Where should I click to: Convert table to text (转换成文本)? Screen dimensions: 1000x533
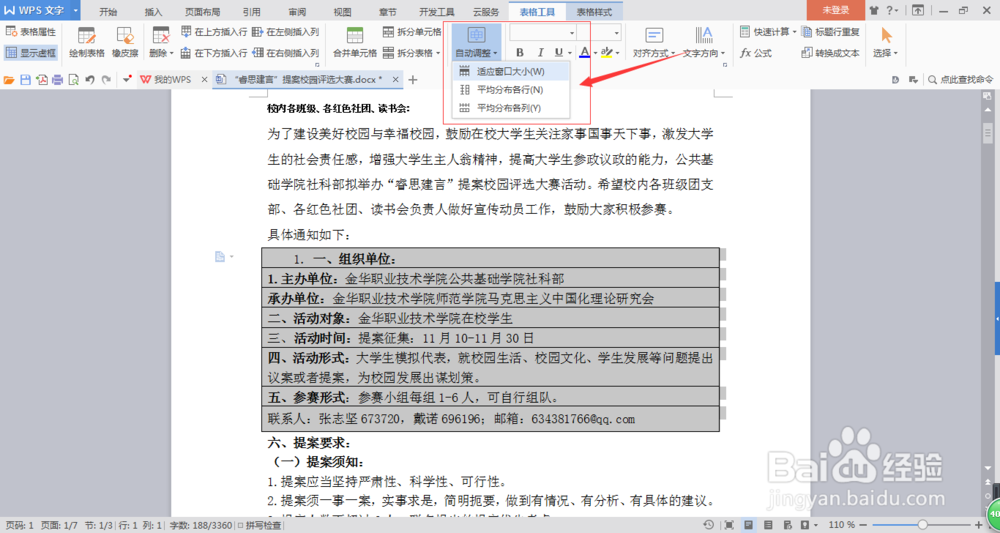[x=830, y=53]
